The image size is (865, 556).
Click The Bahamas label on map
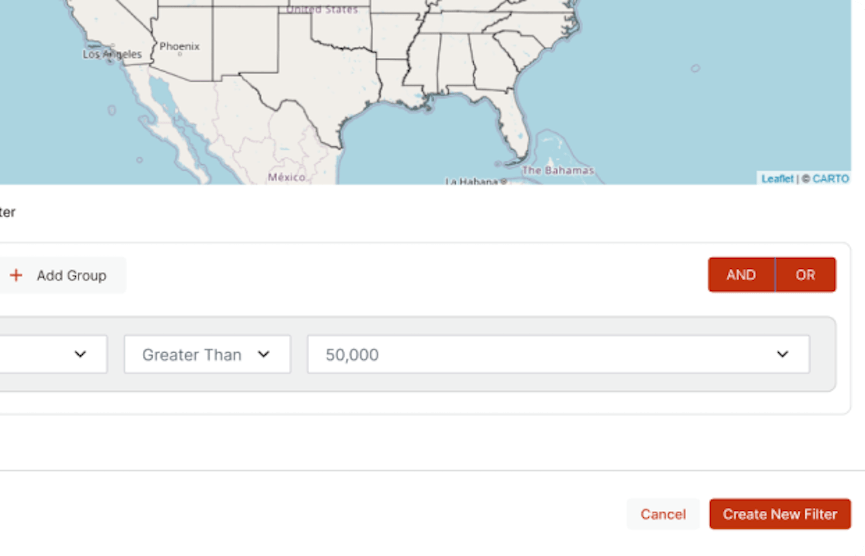pyautogui.click(x=558, y=170)
